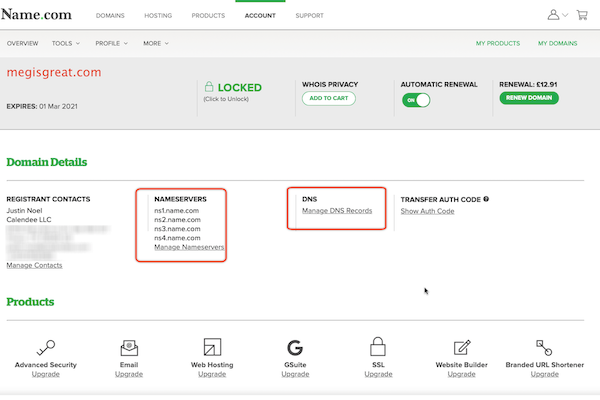Click the SSL padlock icon
The width and height of the screenshot is (600, 400).
(x=378, y=346)
